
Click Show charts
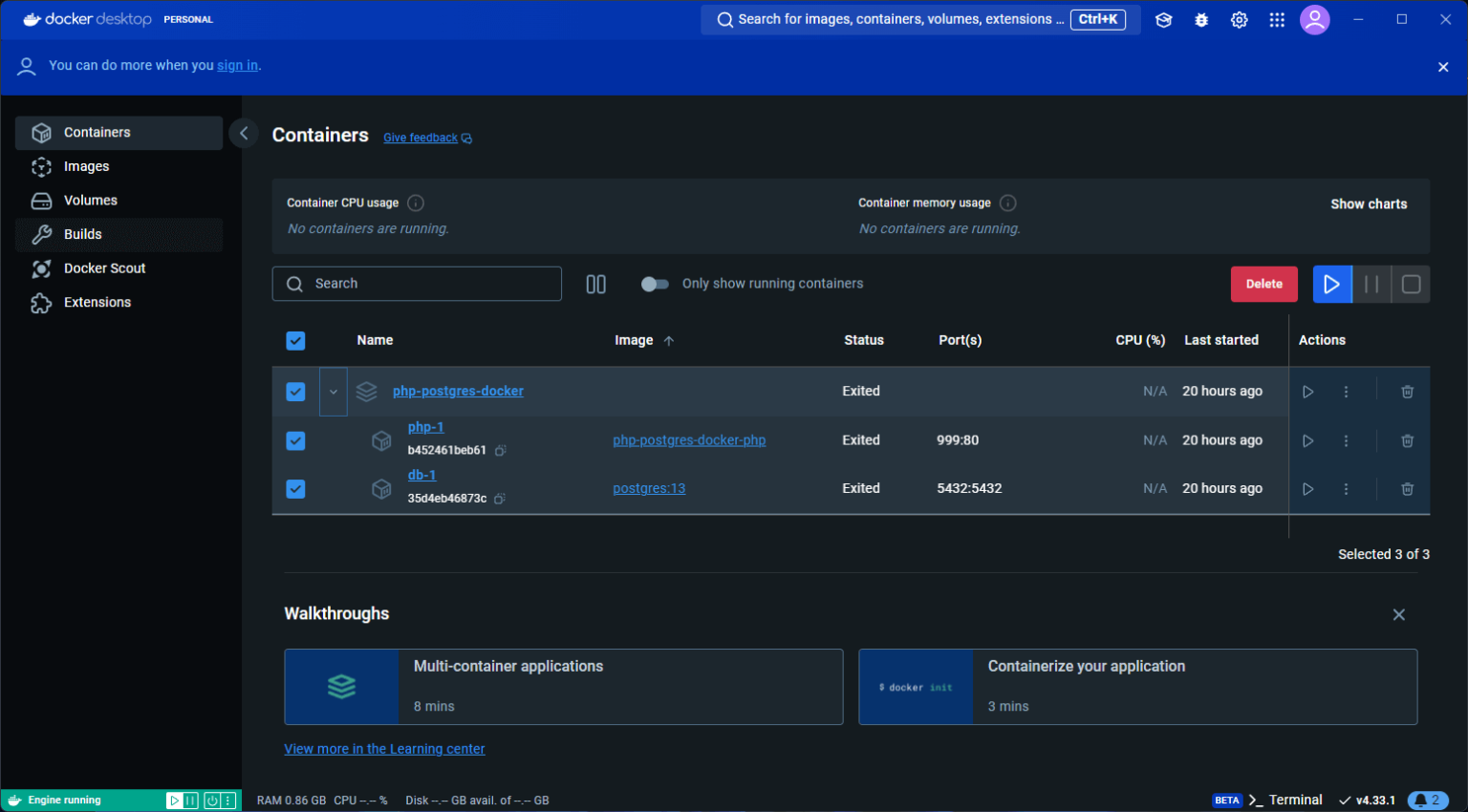(x=1369, y=203)
